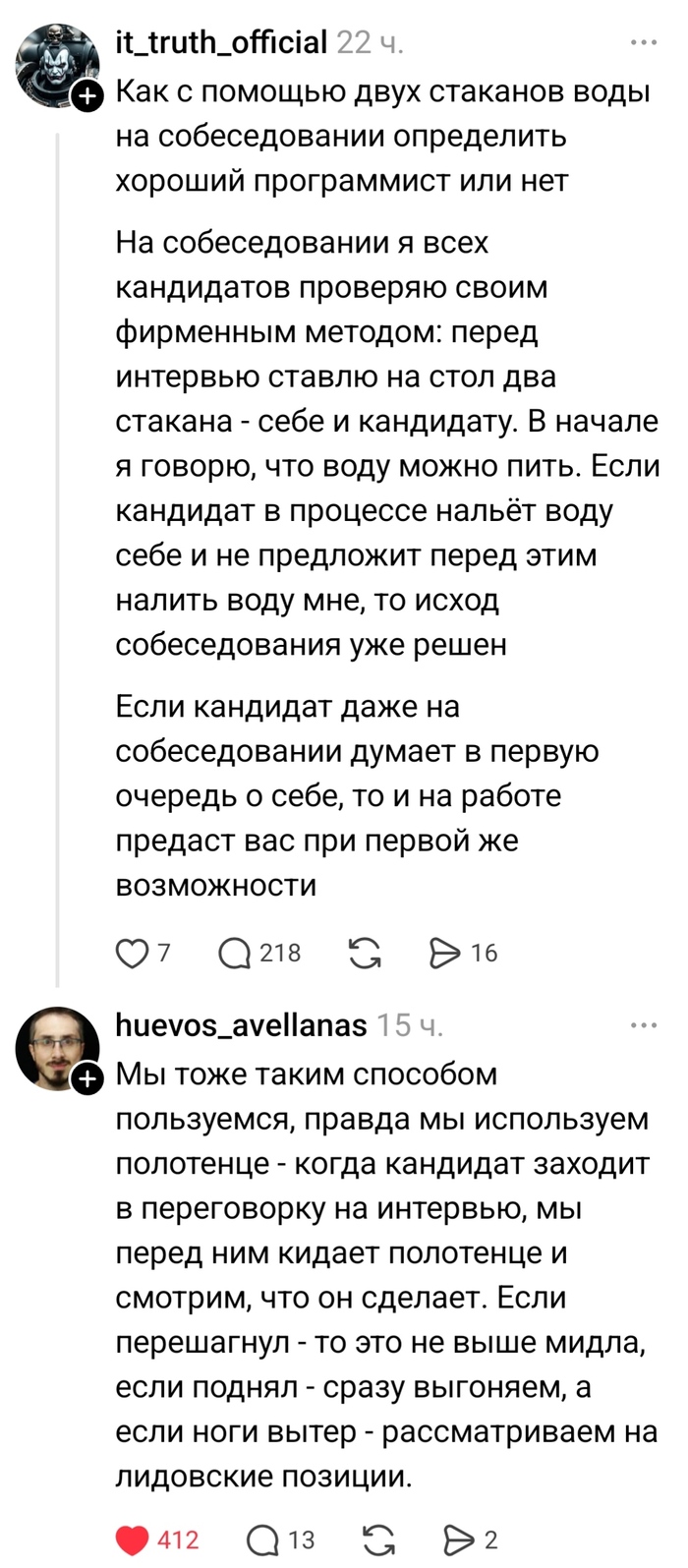
Task: Open the options menu on it_truth_official's post
Action: [x=644, y=39]
